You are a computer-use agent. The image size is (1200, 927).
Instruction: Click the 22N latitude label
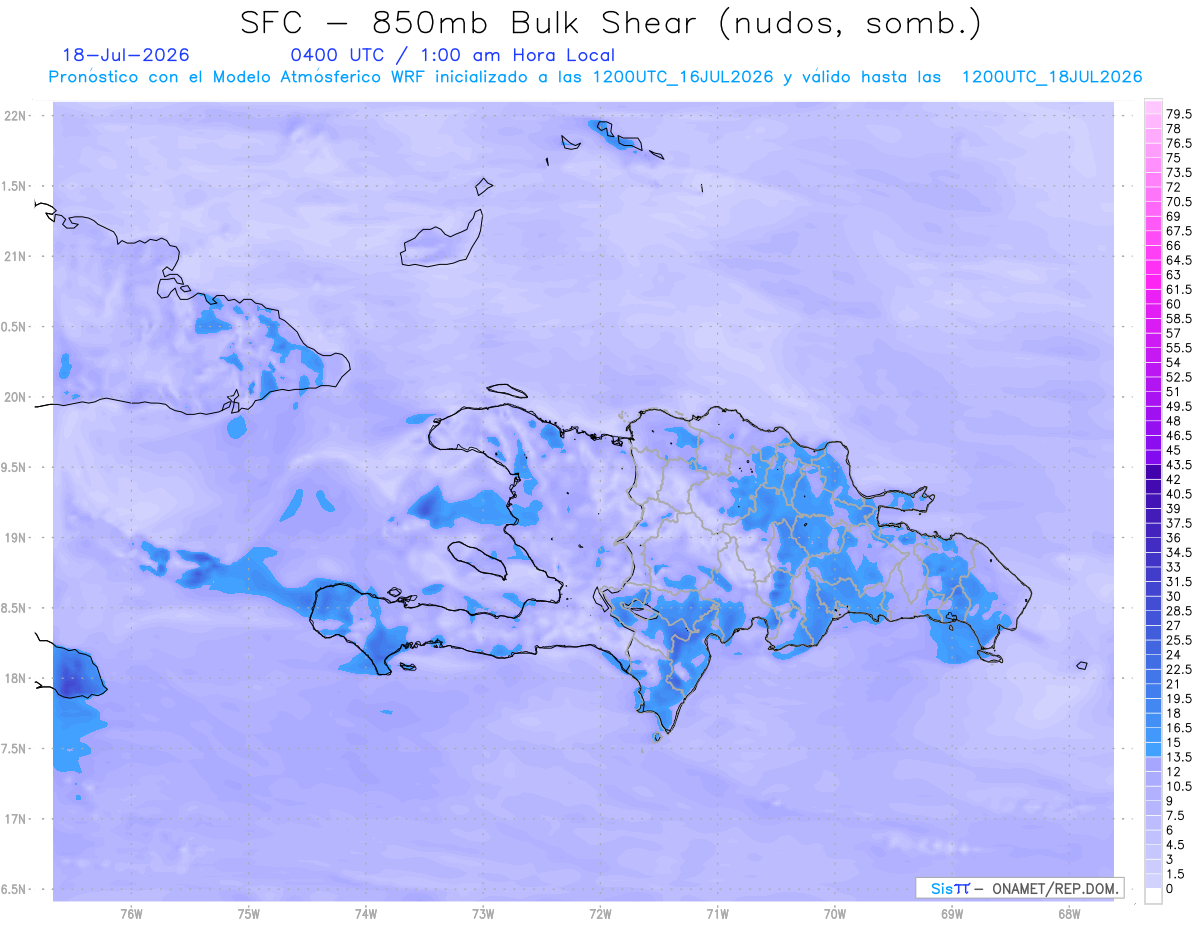tap(16, 116)
